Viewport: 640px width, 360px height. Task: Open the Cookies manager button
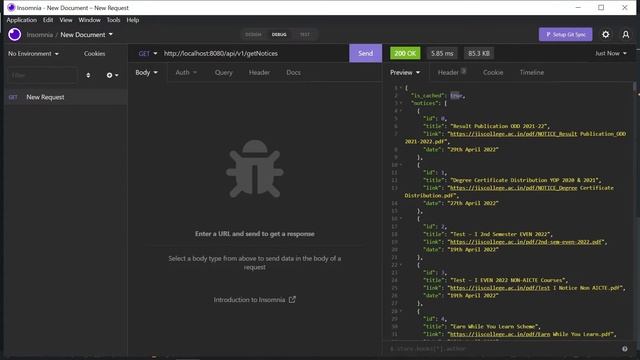pos(94,53)
